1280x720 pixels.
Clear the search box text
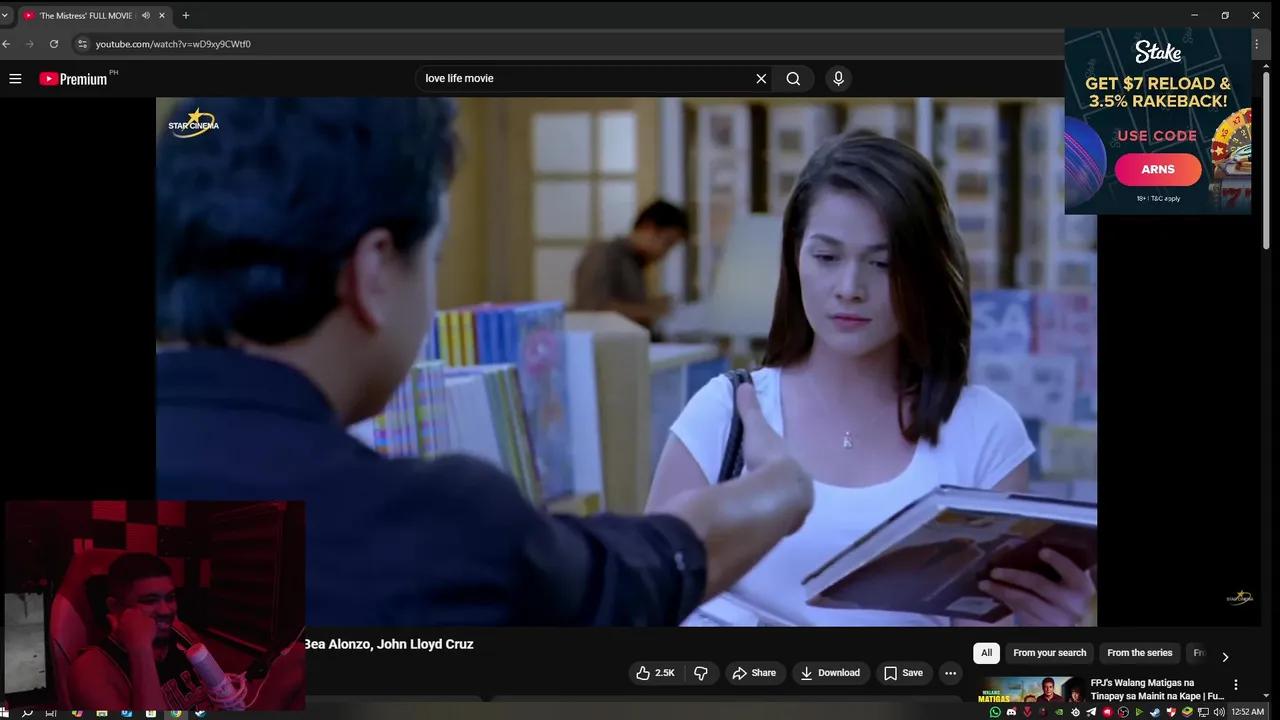[x=761, y=78]
